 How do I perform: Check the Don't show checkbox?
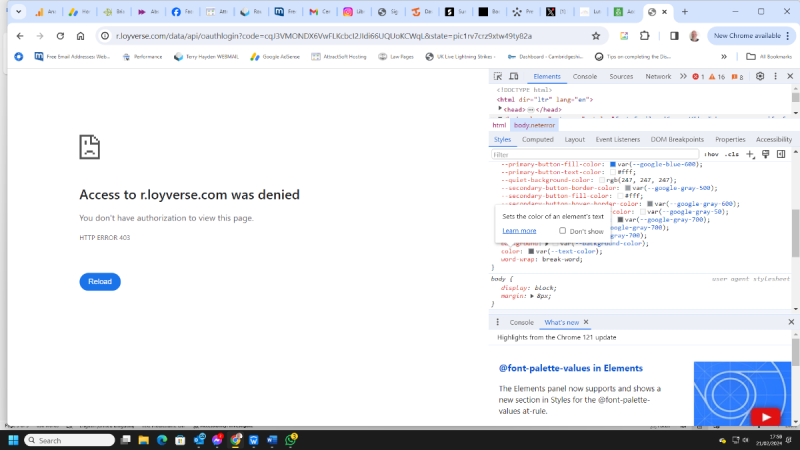[x=562, y=231]
